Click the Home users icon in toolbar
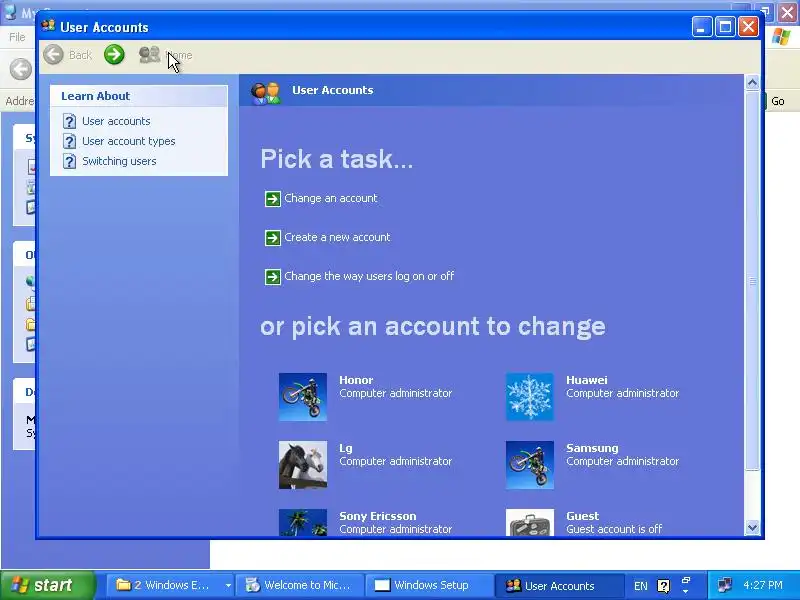The height and width of the screenshot is (600, 800). point(149,55)
